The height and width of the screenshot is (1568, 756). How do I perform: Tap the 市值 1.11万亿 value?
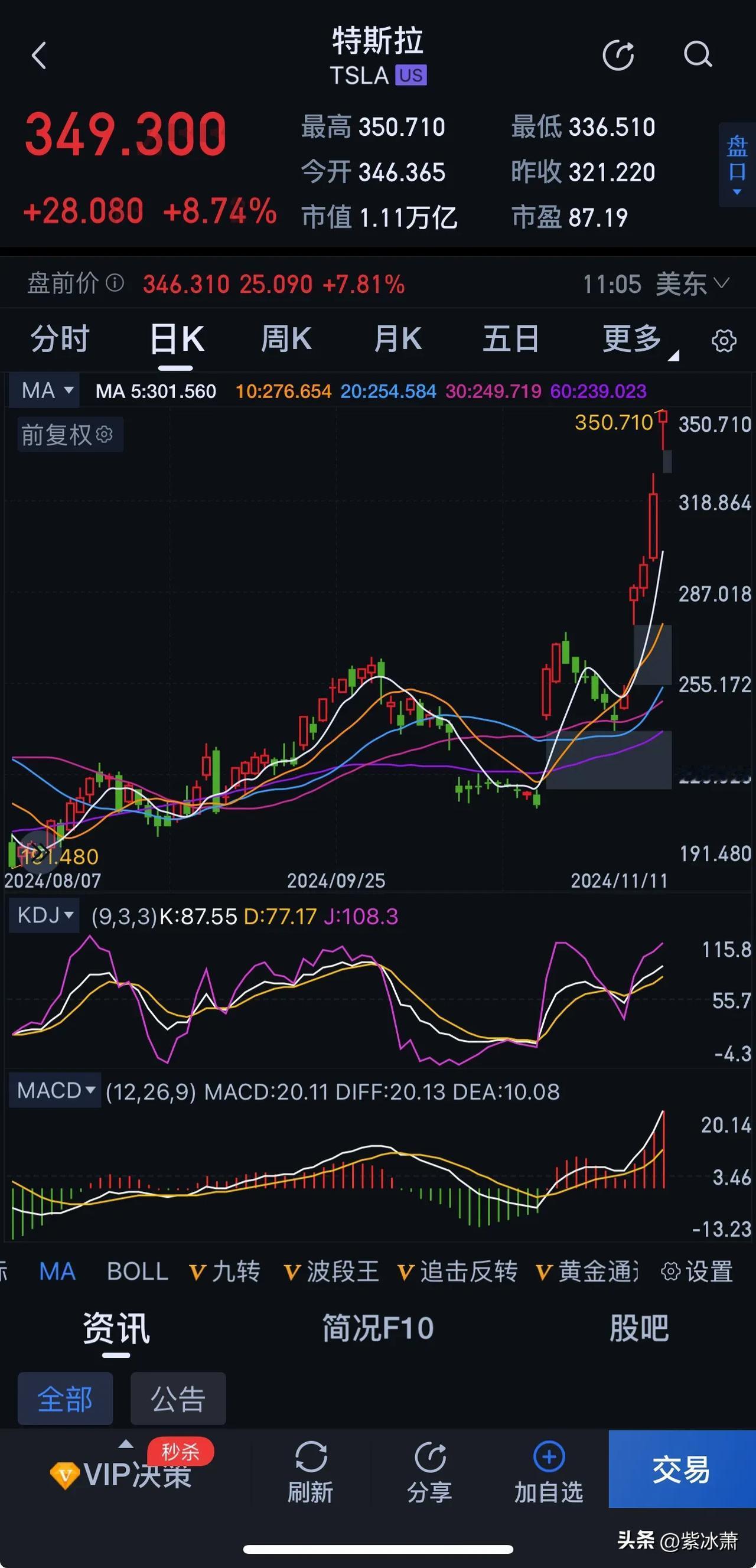[x=408, y=217]
